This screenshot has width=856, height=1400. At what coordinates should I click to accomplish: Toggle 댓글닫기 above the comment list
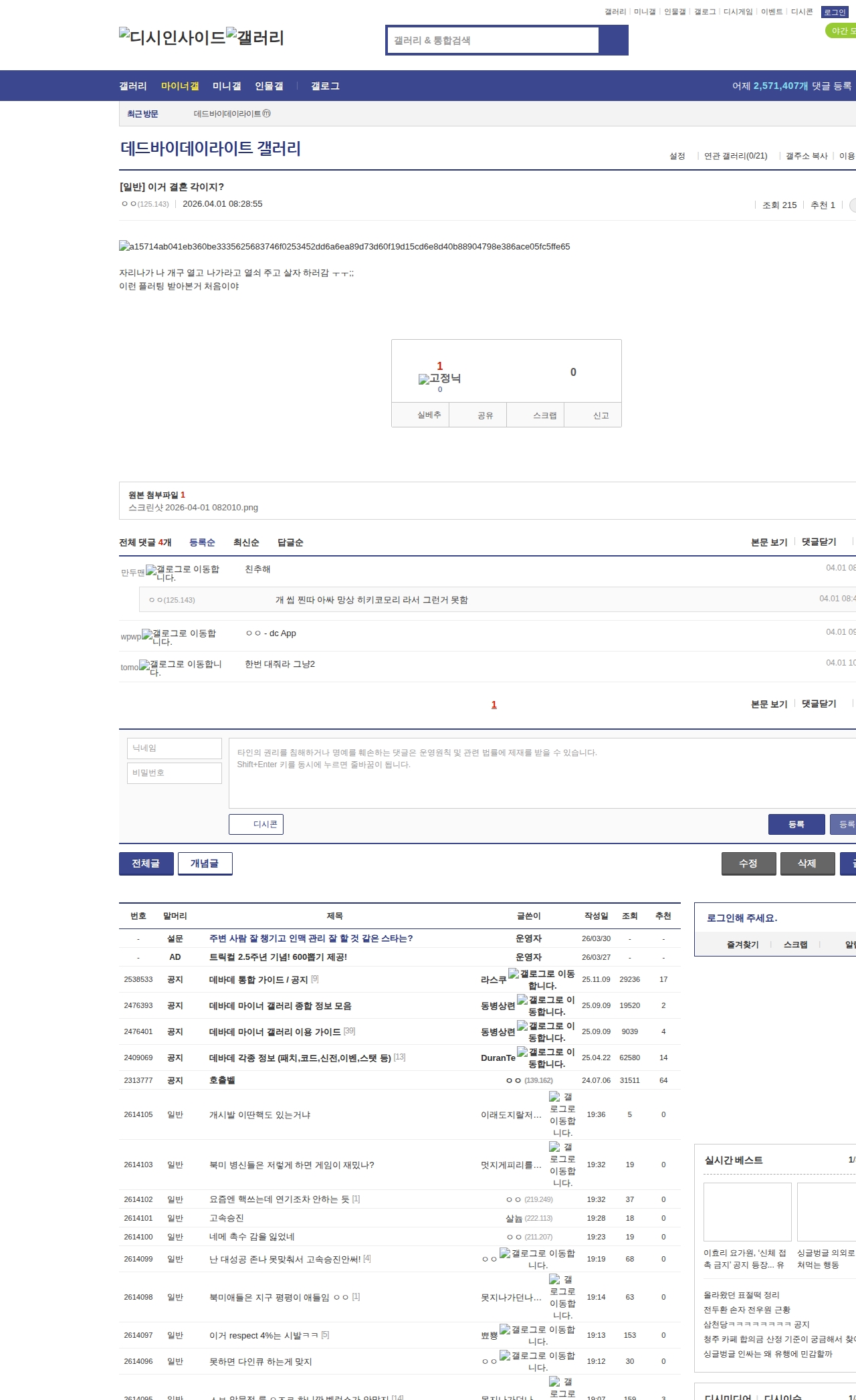(x=819, y=542)
